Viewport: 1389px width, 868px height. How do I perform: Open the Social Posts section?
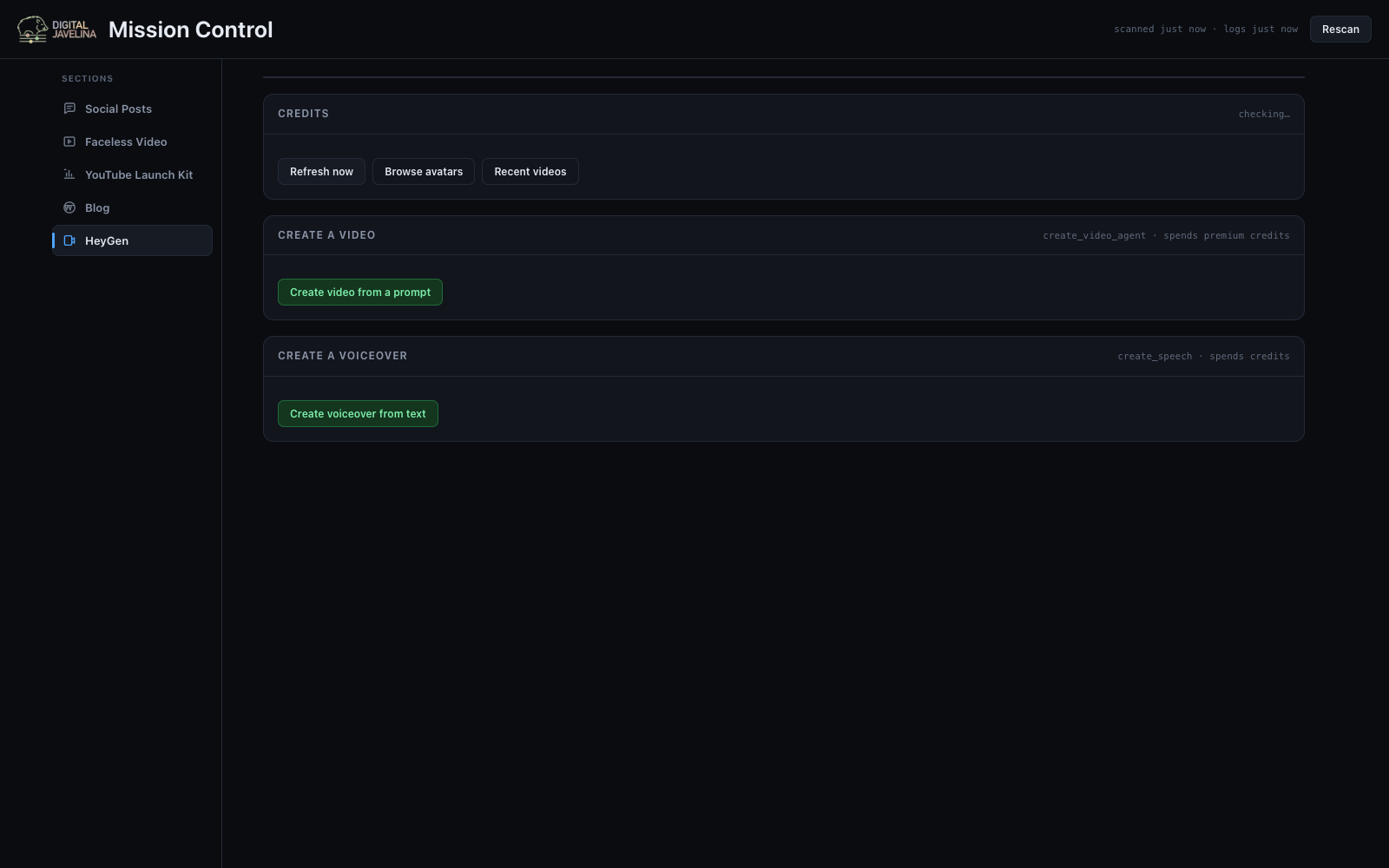coord(133,108)
